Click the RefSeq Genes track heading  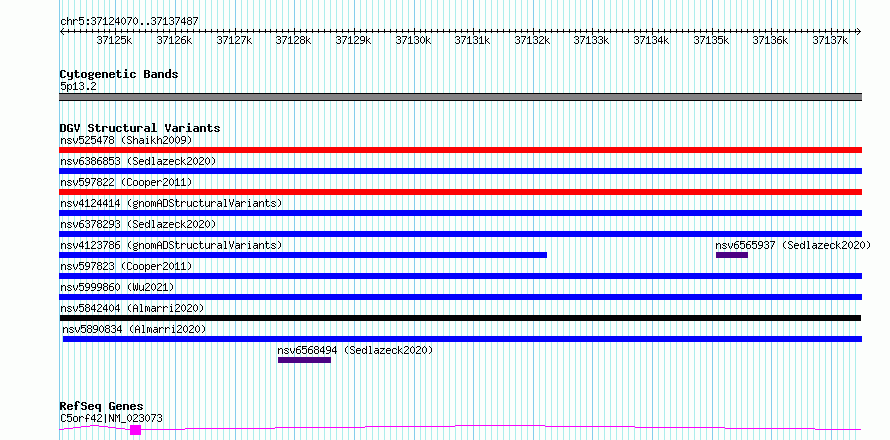pos(101,406)
